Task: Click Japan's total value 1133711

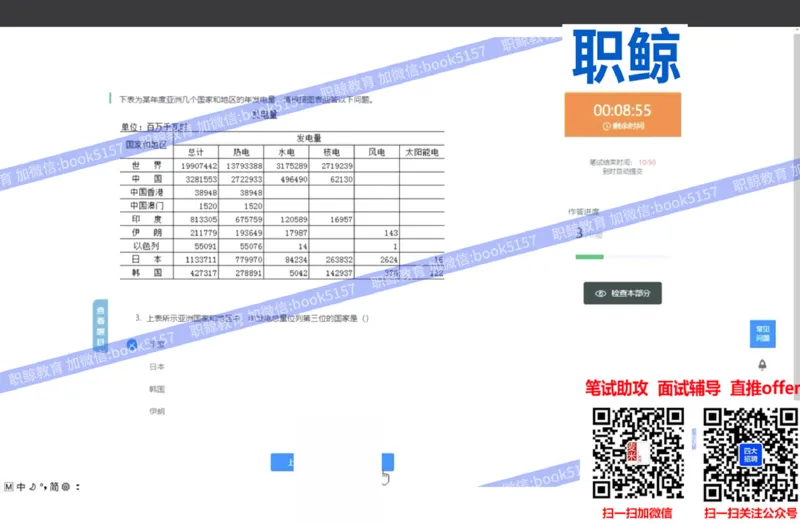Action: (x=201, y=260)
